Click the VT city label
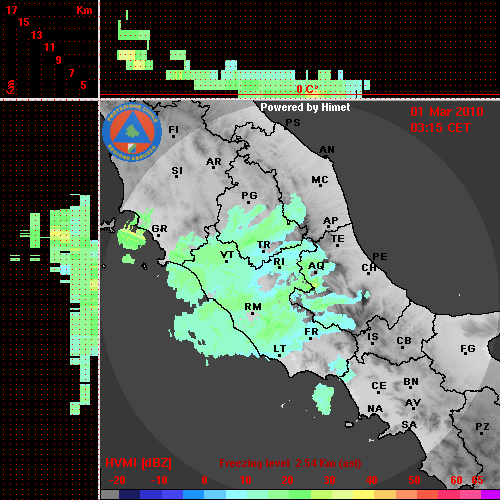Image resolution: width=500 pixels, height=500 pixels. (227, 255)
